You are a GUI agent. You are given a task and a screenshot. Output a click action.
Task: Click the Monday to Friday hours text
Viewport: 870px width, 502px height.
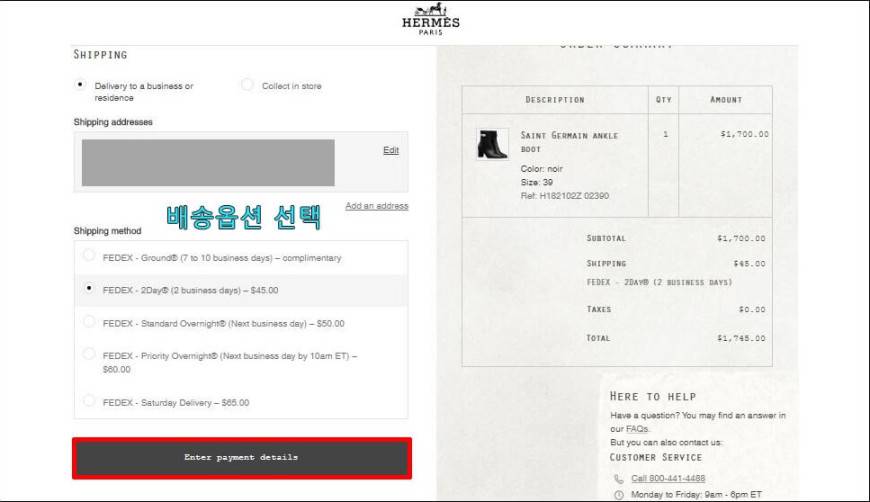696,494
